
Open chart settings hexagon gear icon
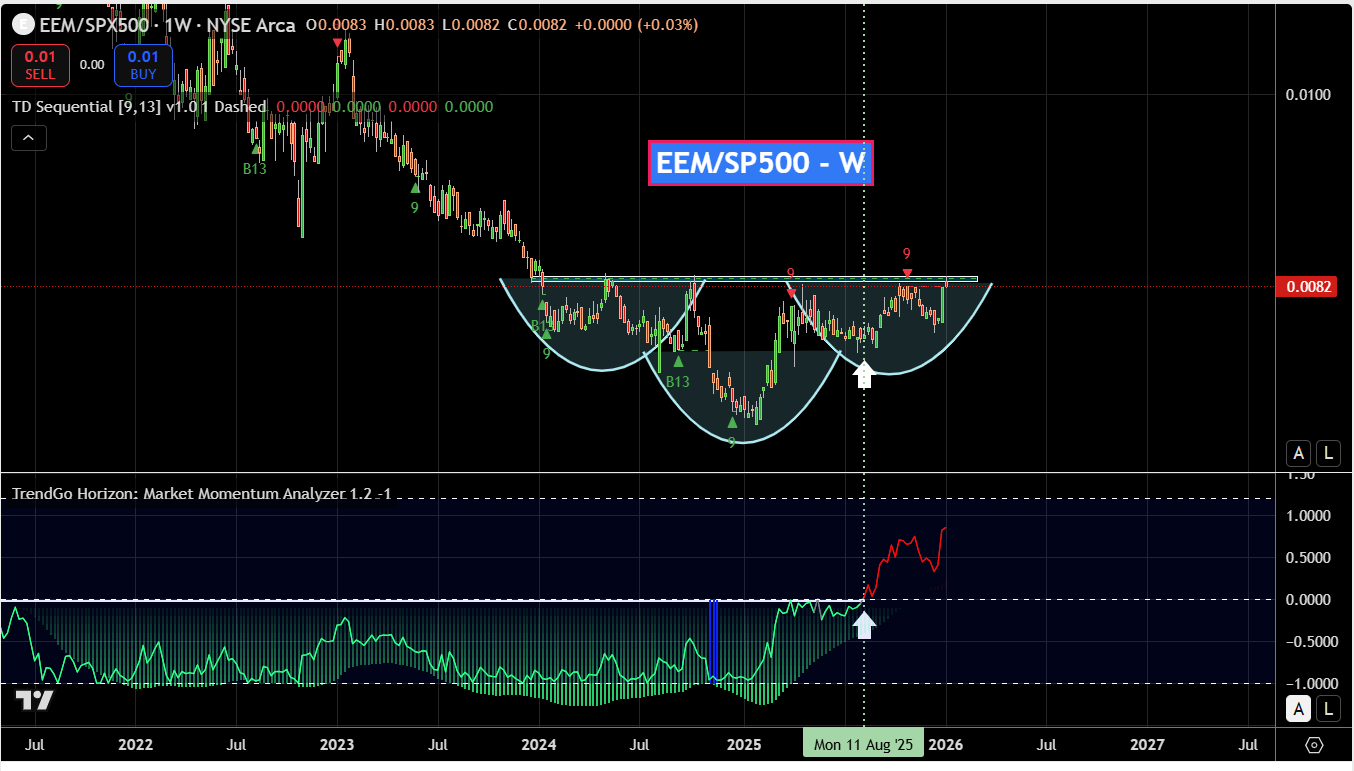coord(1314,746)
